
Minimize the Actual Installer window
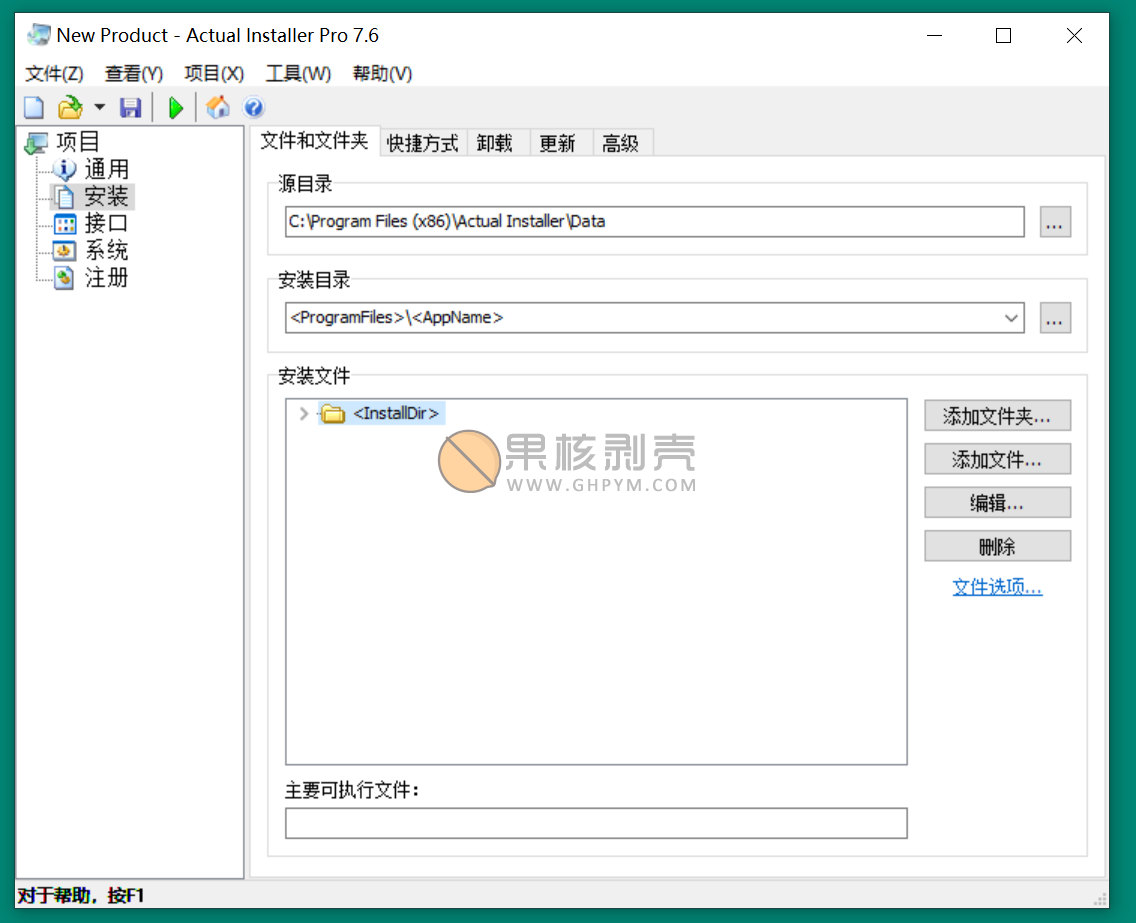coord(935,36)
